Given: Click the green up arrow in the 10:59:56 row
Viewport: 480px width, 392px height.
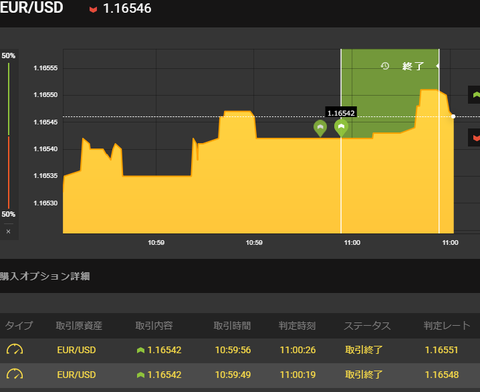Looking at the screenshot, I should pyautogui.click(x=140, y=350).
